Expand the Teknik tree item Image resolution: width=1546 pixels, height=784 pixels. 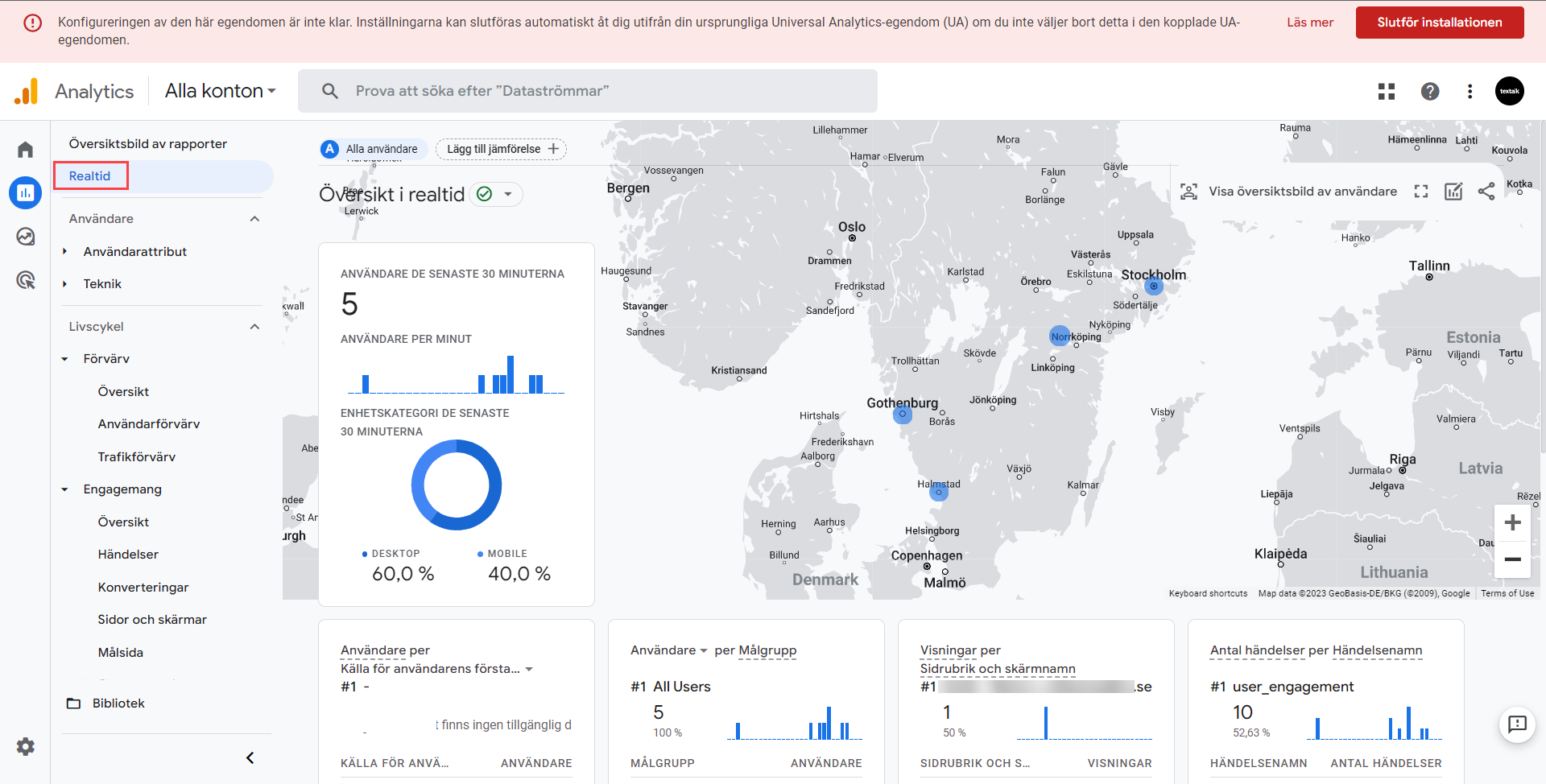(x=65, y=284)
